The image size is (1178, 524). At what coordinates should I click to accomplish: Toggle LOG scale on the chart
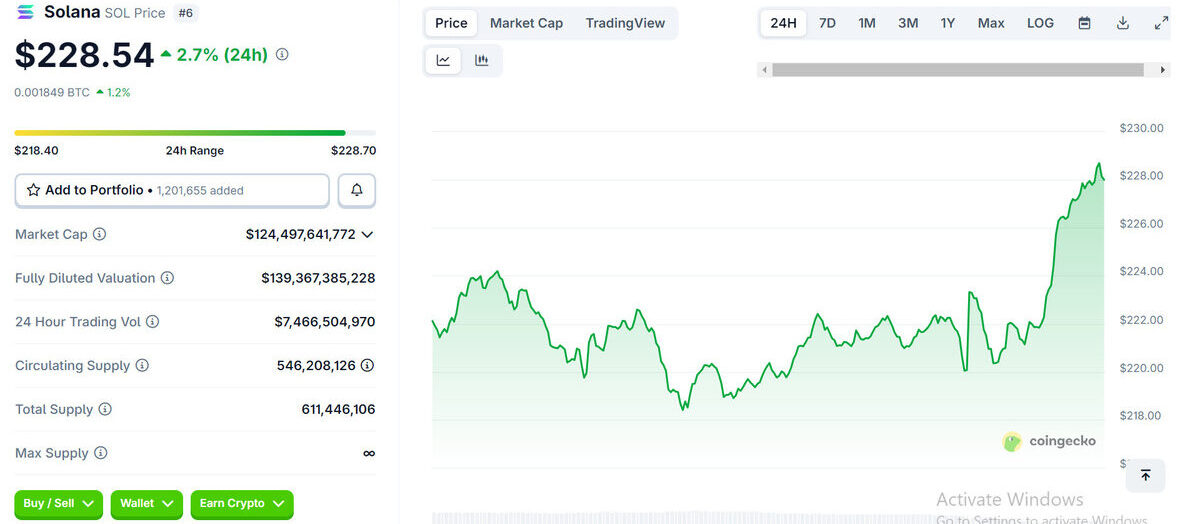click(x=1040, y=23)
